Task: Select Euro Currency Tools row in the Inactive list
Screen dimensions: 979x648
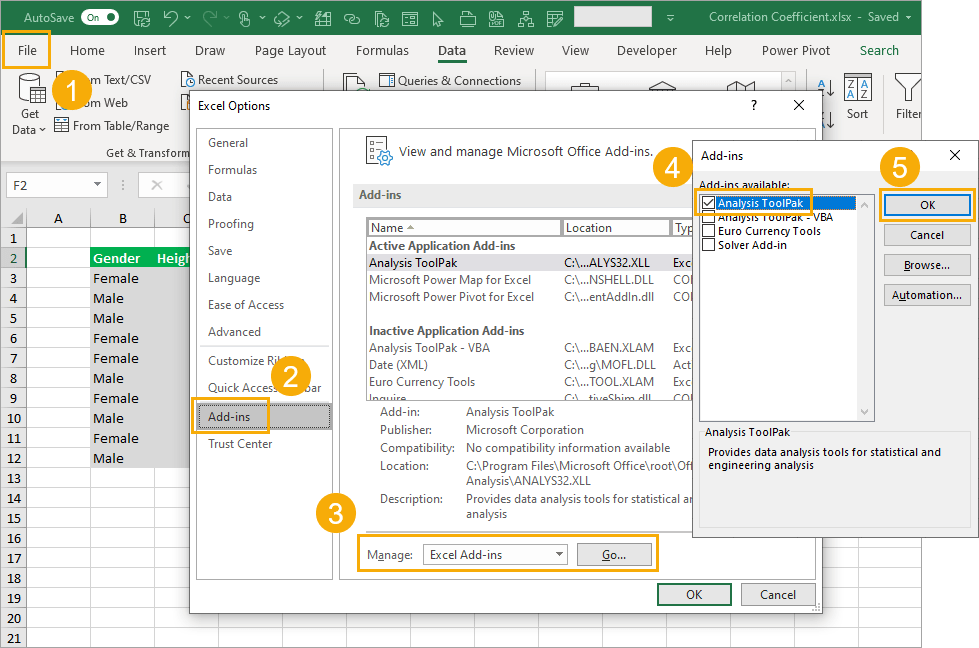Action: [x=529, y=382]
